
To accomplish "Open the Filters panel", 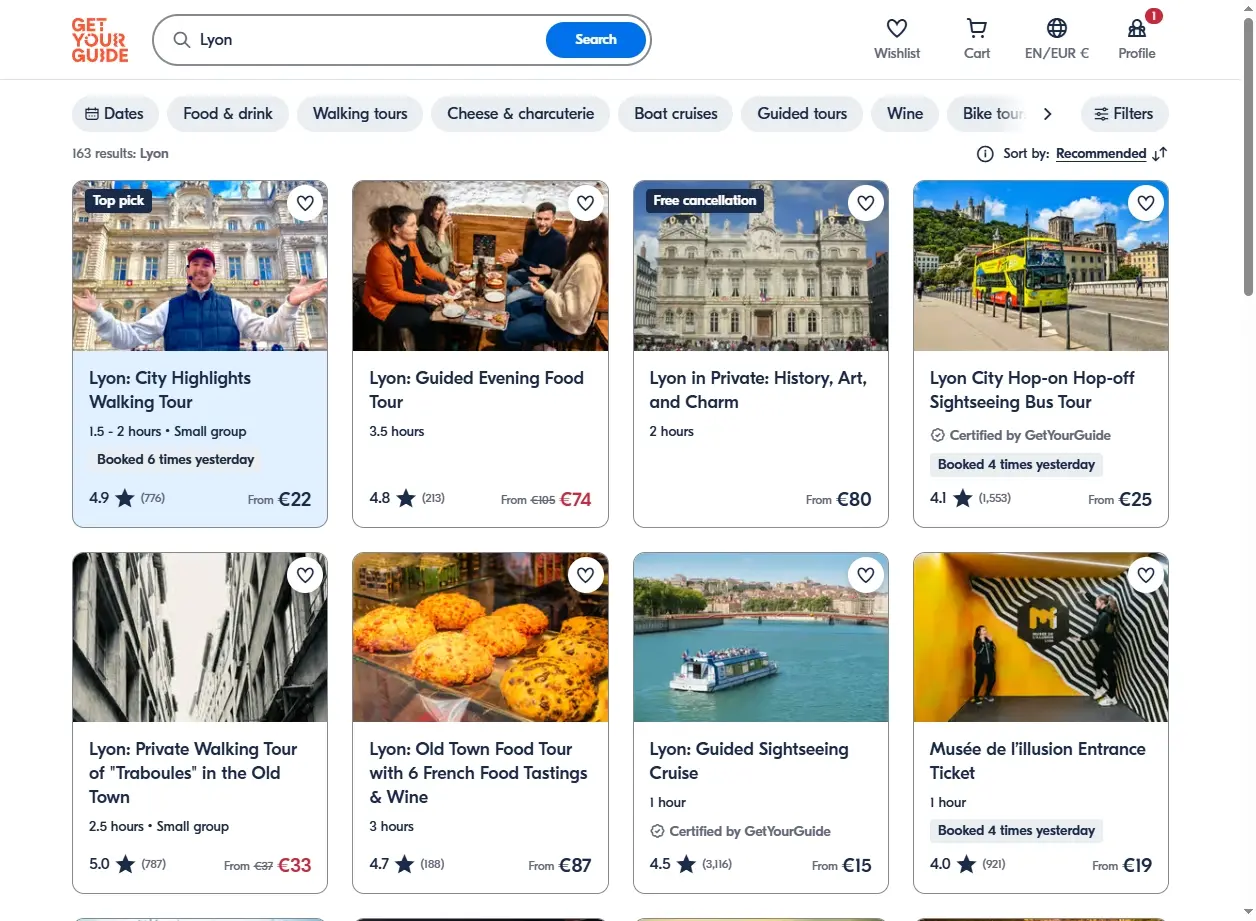I will [1125, 114].
